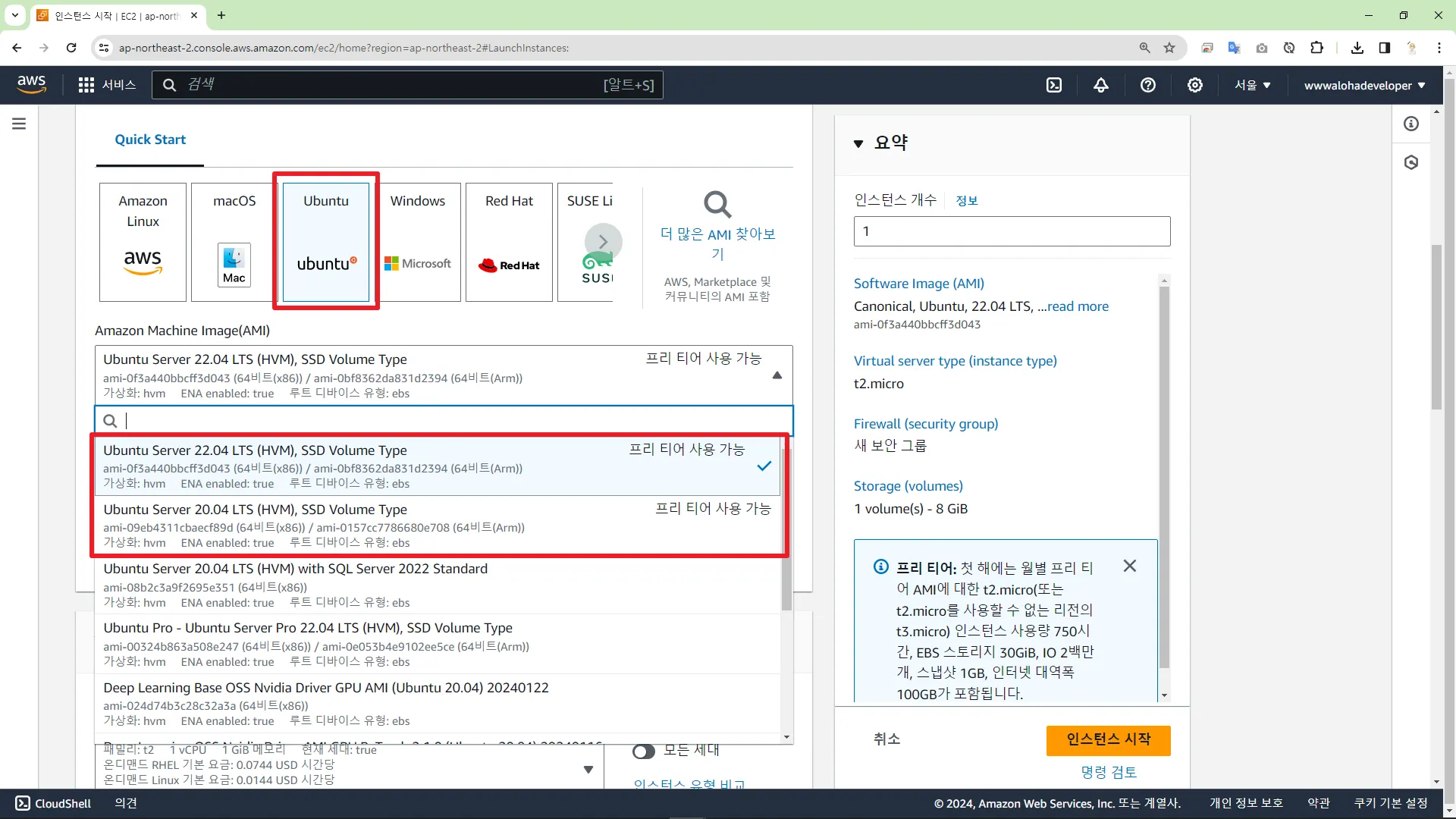The image size is (1456, 819).
Task: Click the 인스턴스 개수 number field
Action: click(x=1012, y=231)
